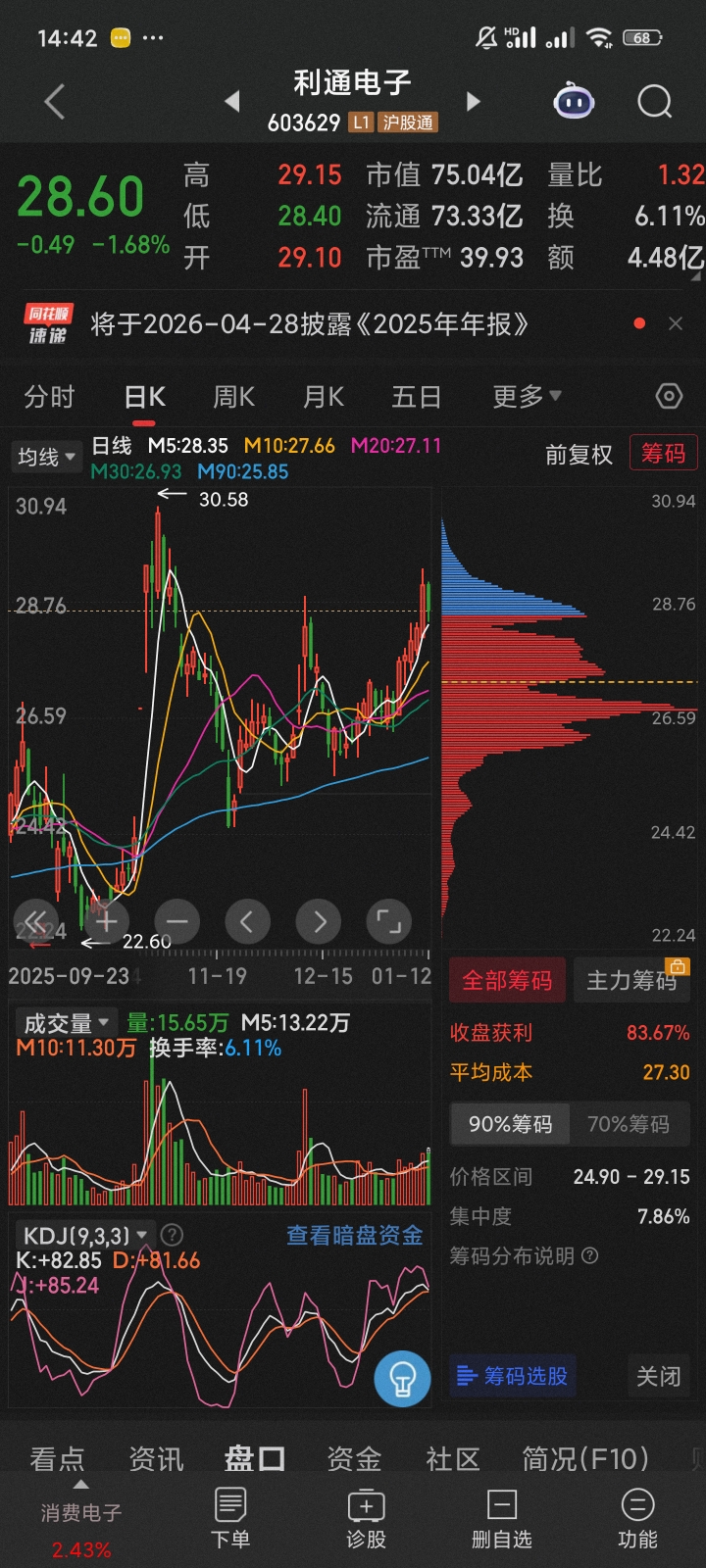Switch to 五日 tab
The width and height of the screenshot is (706, 1568).
point(416,397)
